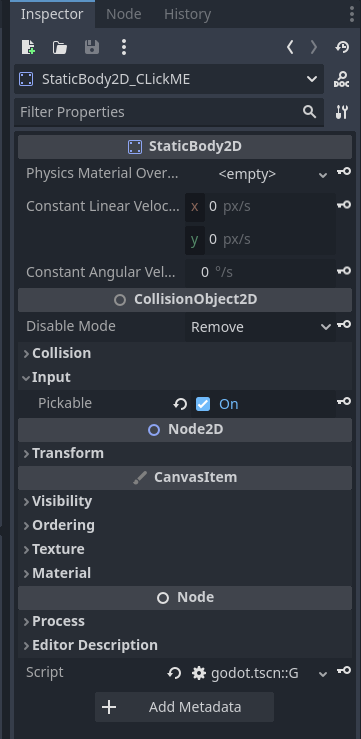Open documentation with the DOC icon
The height and width of the screenshot is (739, 361).
tap(342, 79)
